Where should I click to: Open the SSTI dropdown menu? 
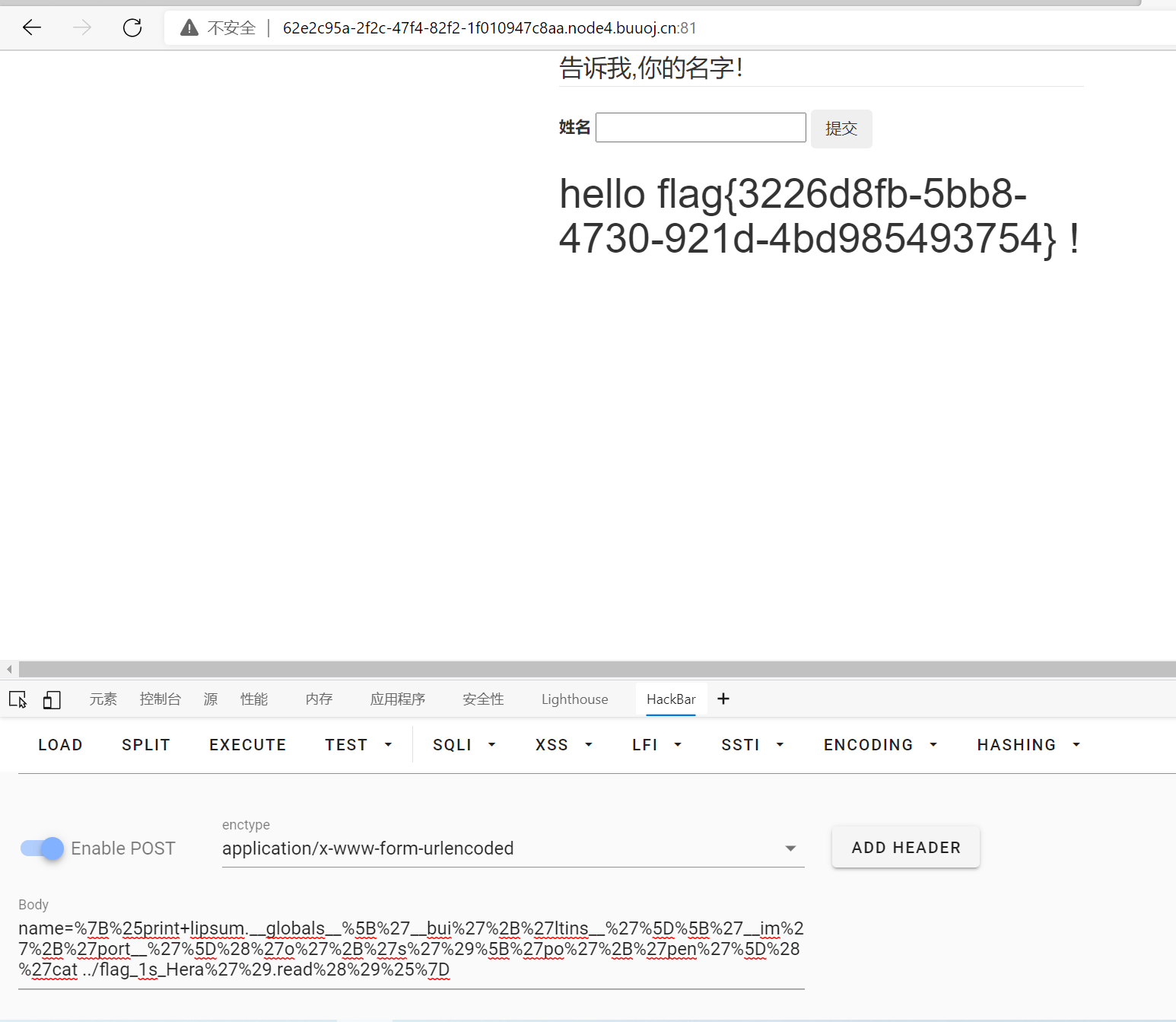[x=752, y=745]
